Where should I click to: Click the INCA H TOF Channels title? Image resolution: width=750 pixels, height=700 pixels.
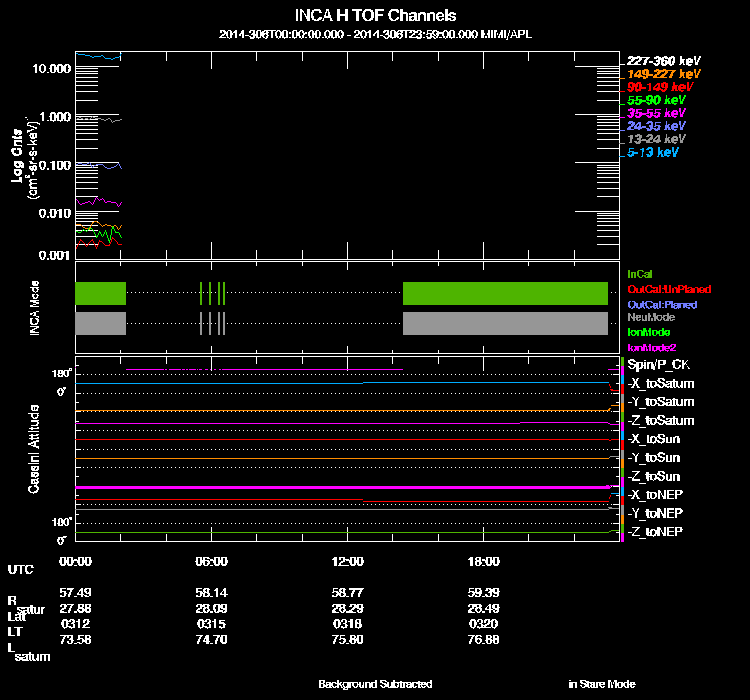pyautogui.click(x=375, y=16)
